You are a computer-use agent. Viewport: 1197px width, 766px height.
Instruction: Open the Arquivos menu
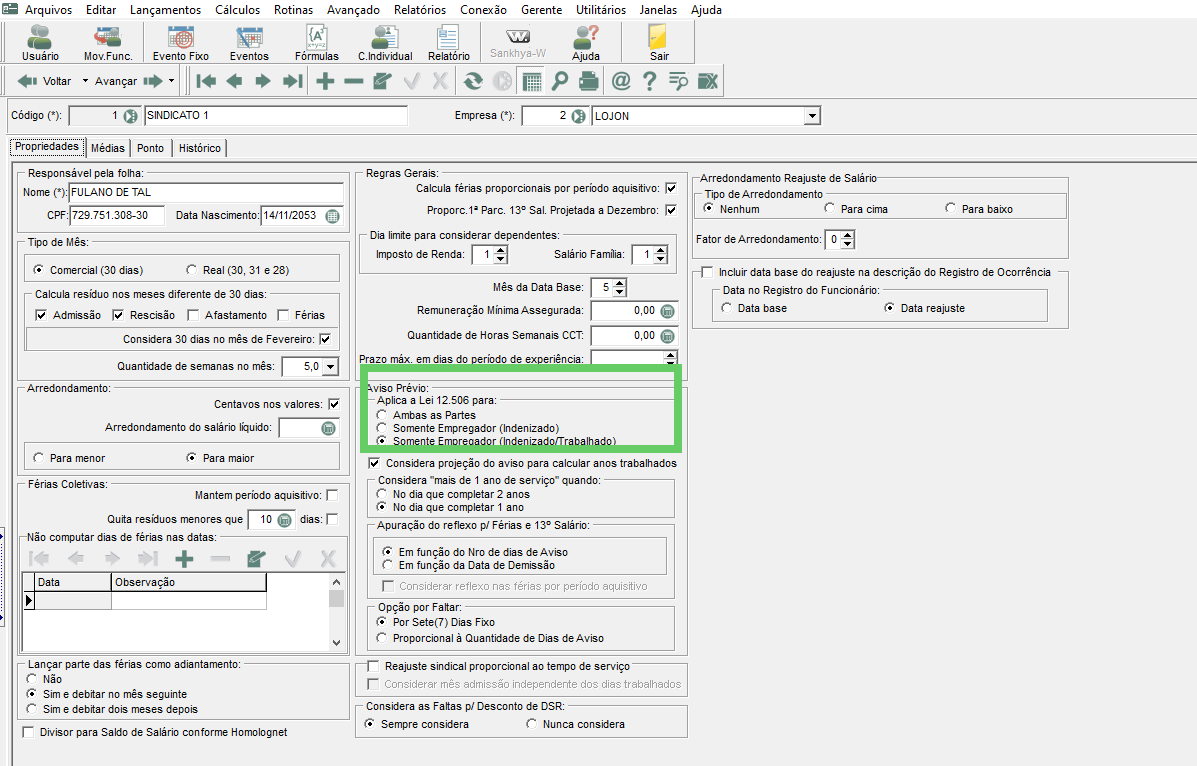click(49, 10)
